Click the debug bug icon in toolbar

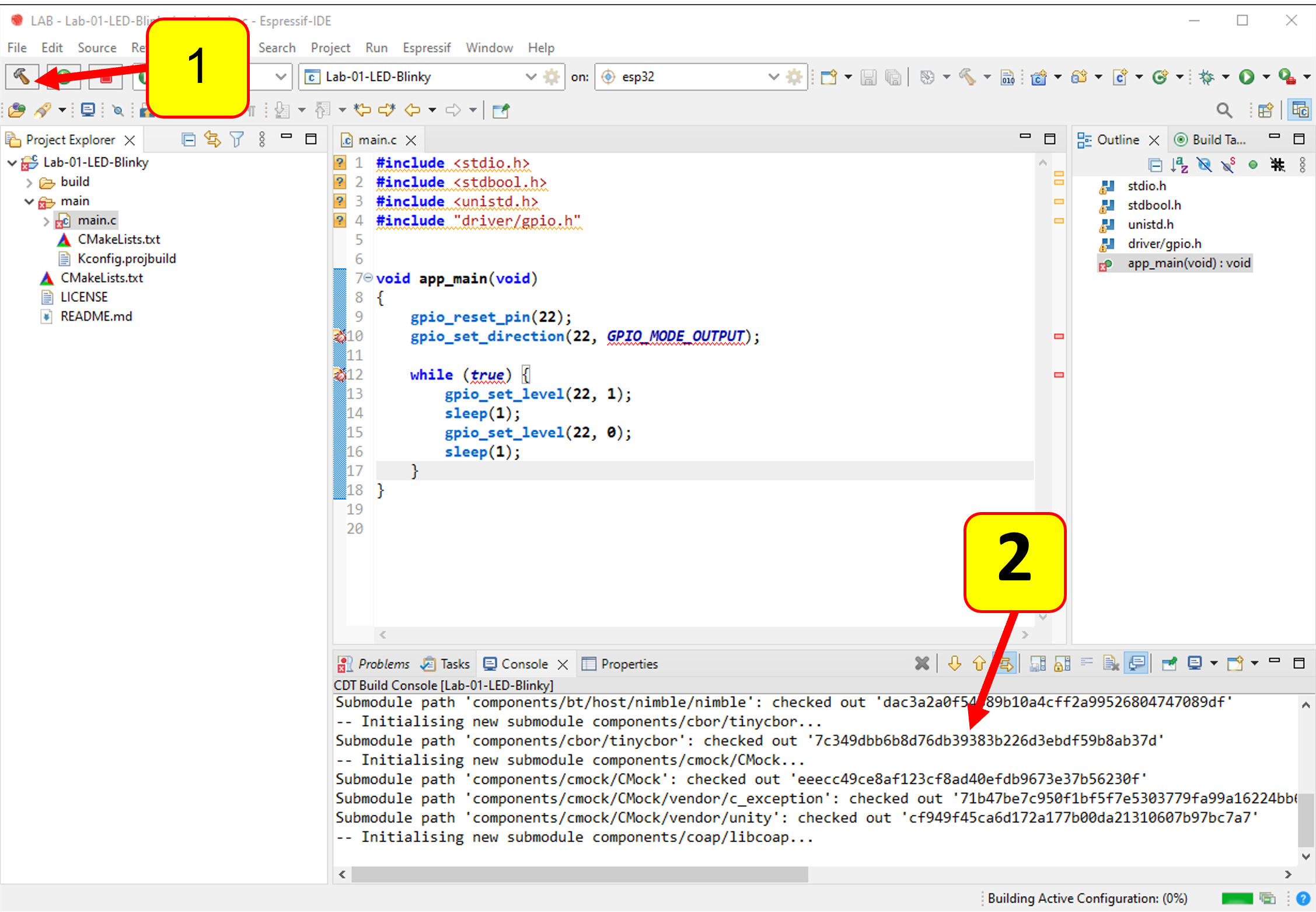(1206, 77)
